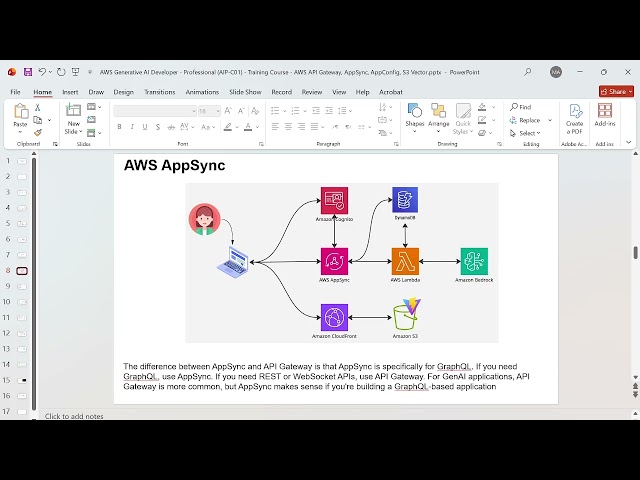Open the Paste clipboard icon
The image size is (640, 480).
(x=20, y=111)
